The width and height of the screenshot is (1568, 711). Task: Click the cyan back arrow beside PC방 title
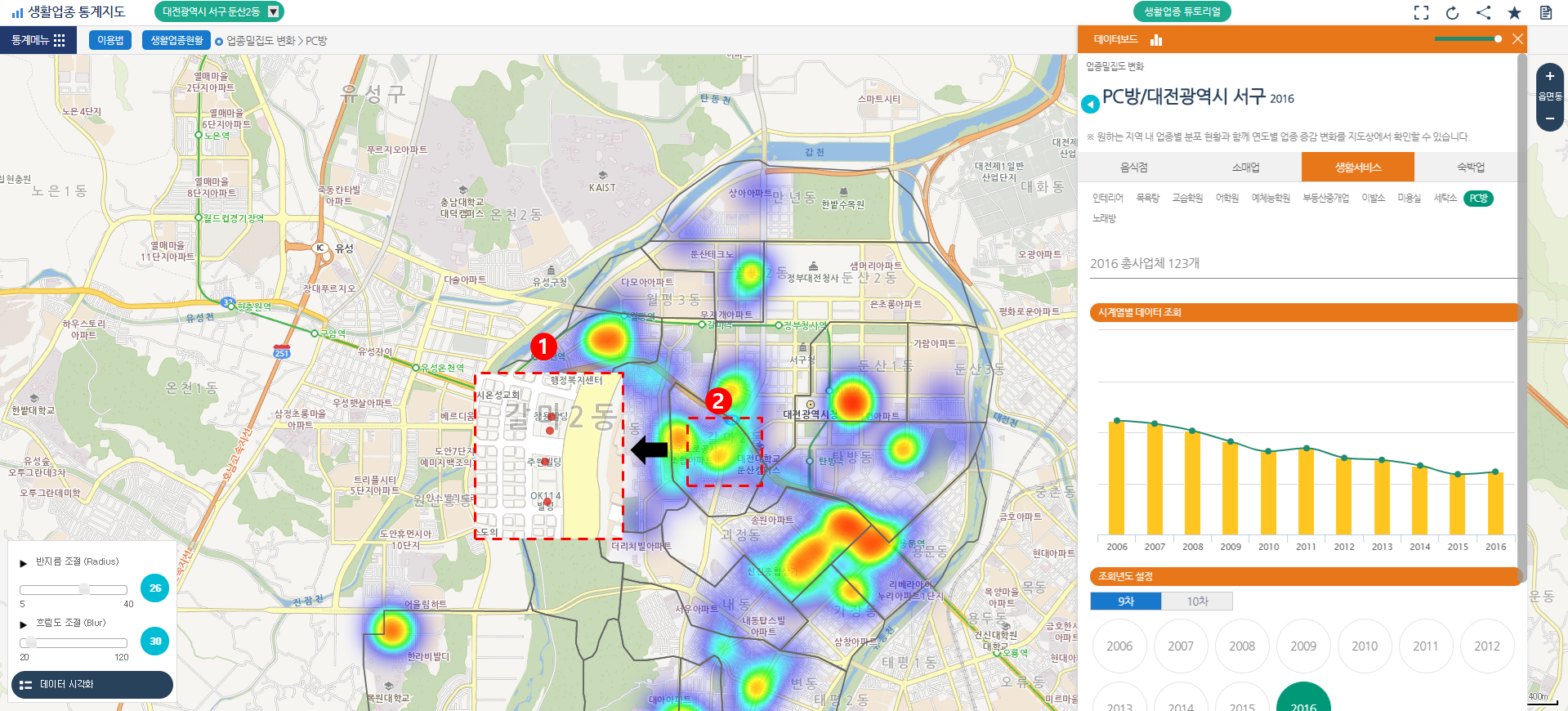click(1090, 105)
